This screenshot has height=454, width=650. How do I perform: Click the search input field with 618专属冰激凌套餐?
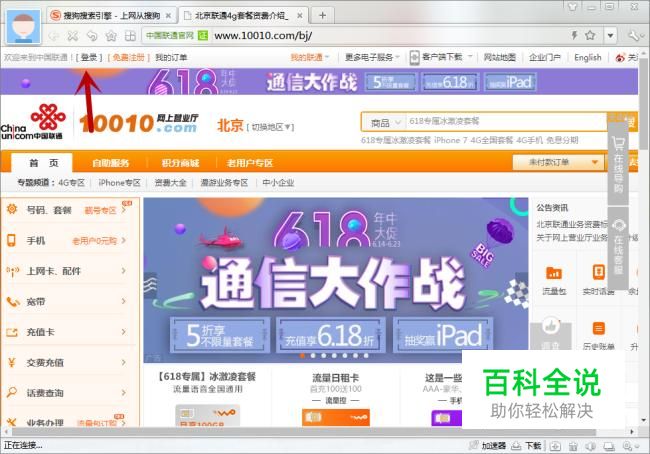point(507,121)
